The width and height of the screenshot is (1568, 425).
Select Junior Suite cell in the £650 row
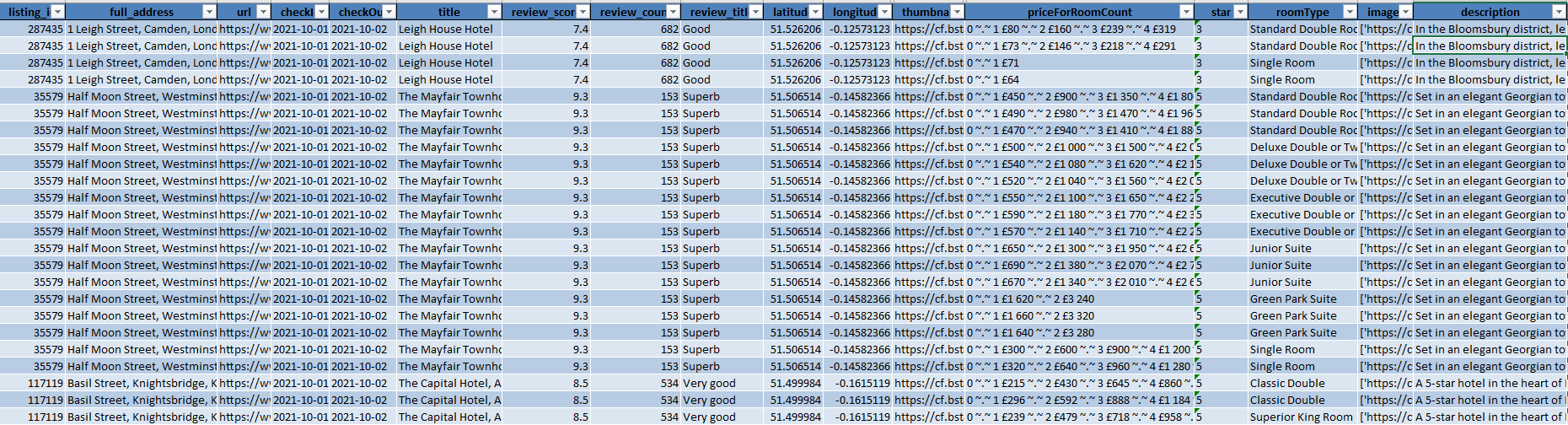pos(1303,248)
